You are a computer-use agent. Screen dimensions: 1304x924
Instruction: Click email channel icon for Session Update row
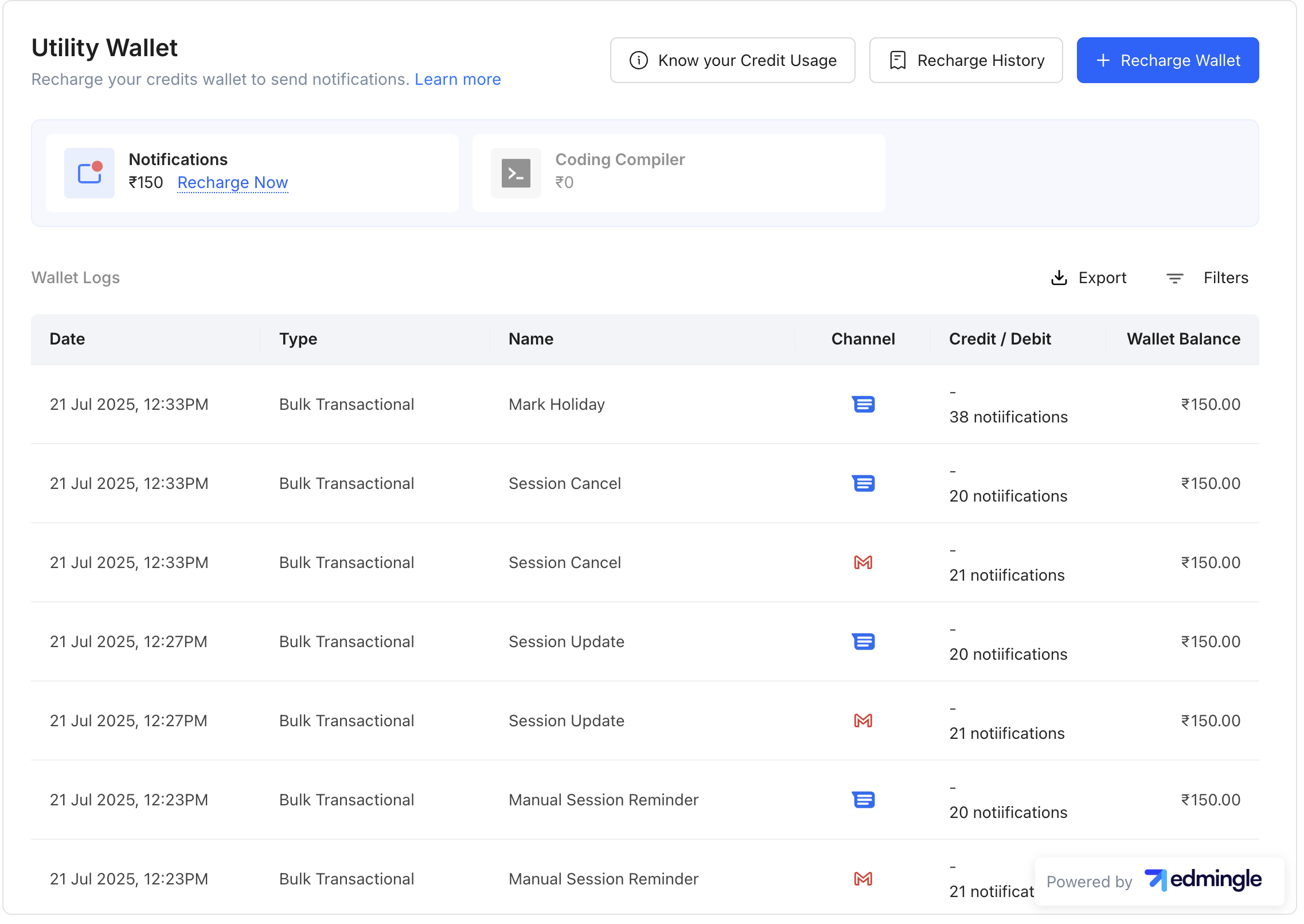pyautogui.click(x=863, y=721)
